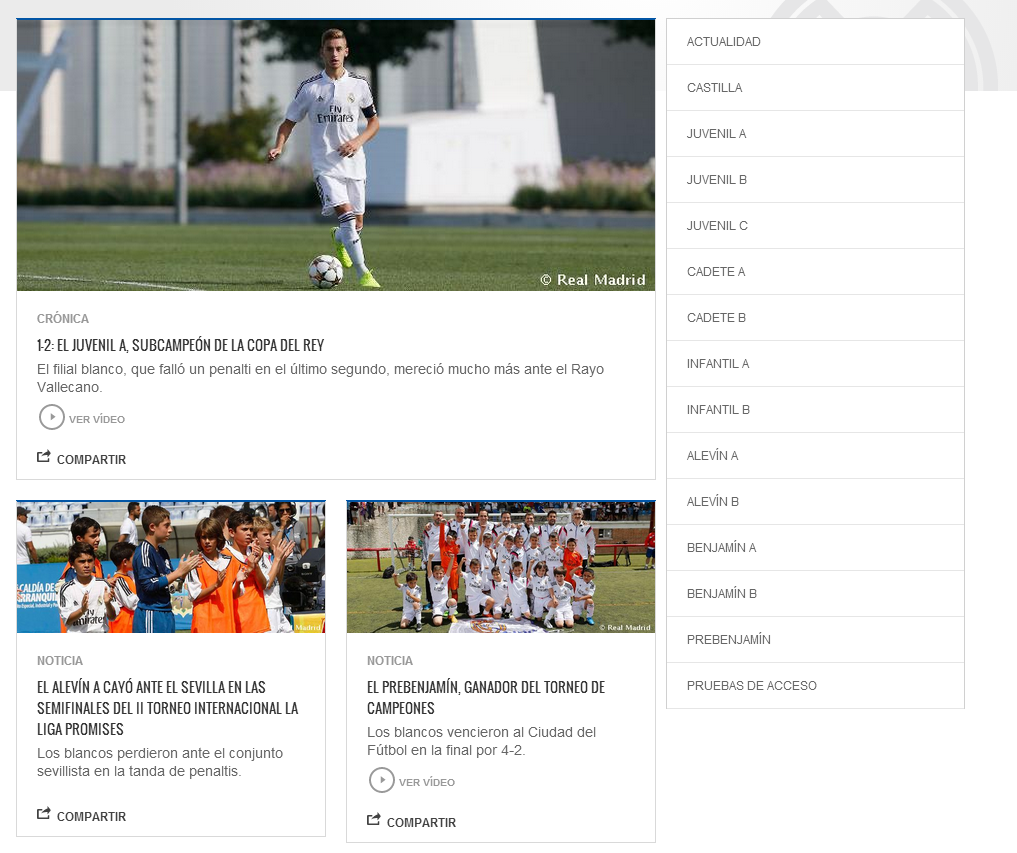Click Compartir label on Alevín A card

pos(91,817)
